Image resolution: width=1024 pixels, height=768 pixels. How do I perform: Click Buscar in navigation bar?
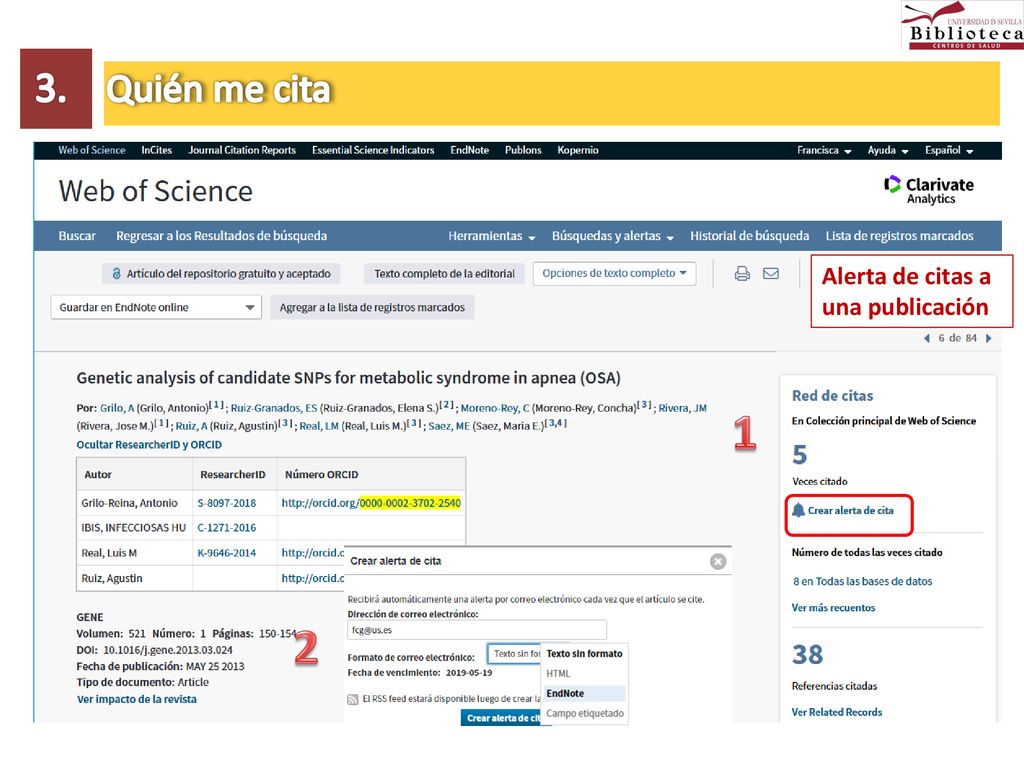(77, 236)
